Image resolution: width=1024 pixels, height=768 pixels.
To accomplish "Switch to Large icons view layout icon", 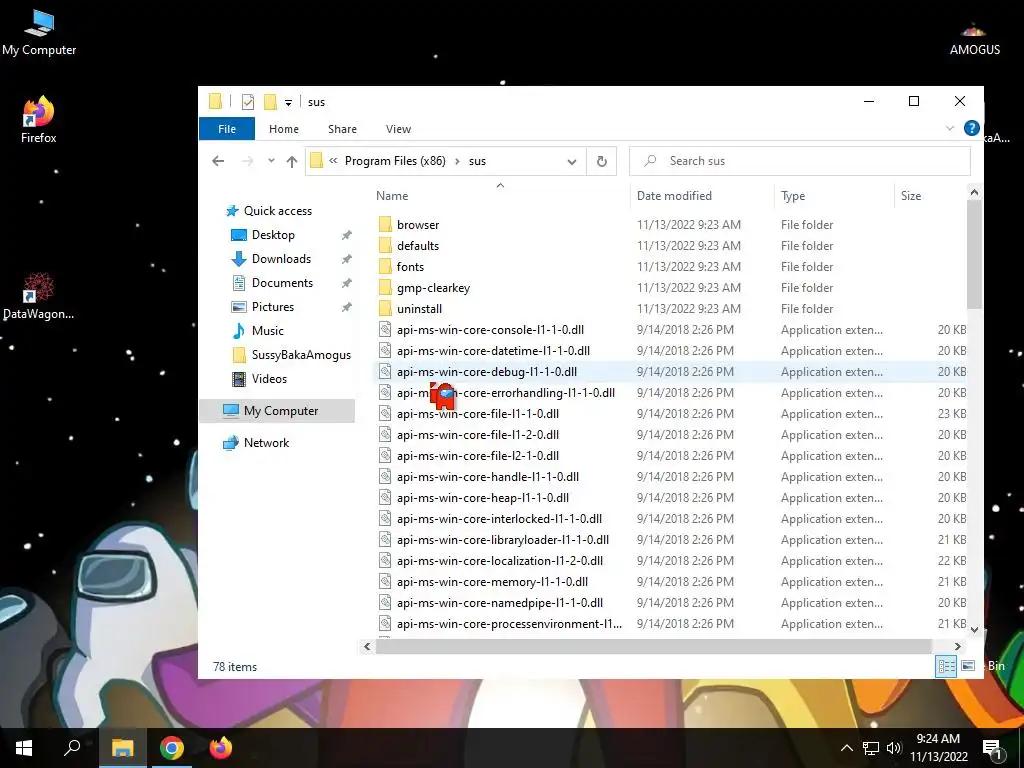I will (968, 666).
